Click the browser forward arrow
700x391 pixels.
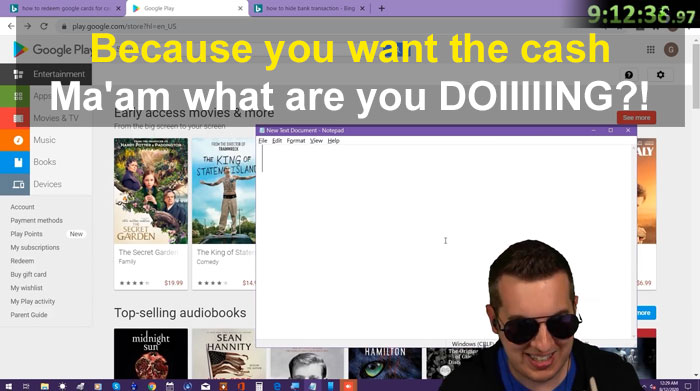(27, 26)
